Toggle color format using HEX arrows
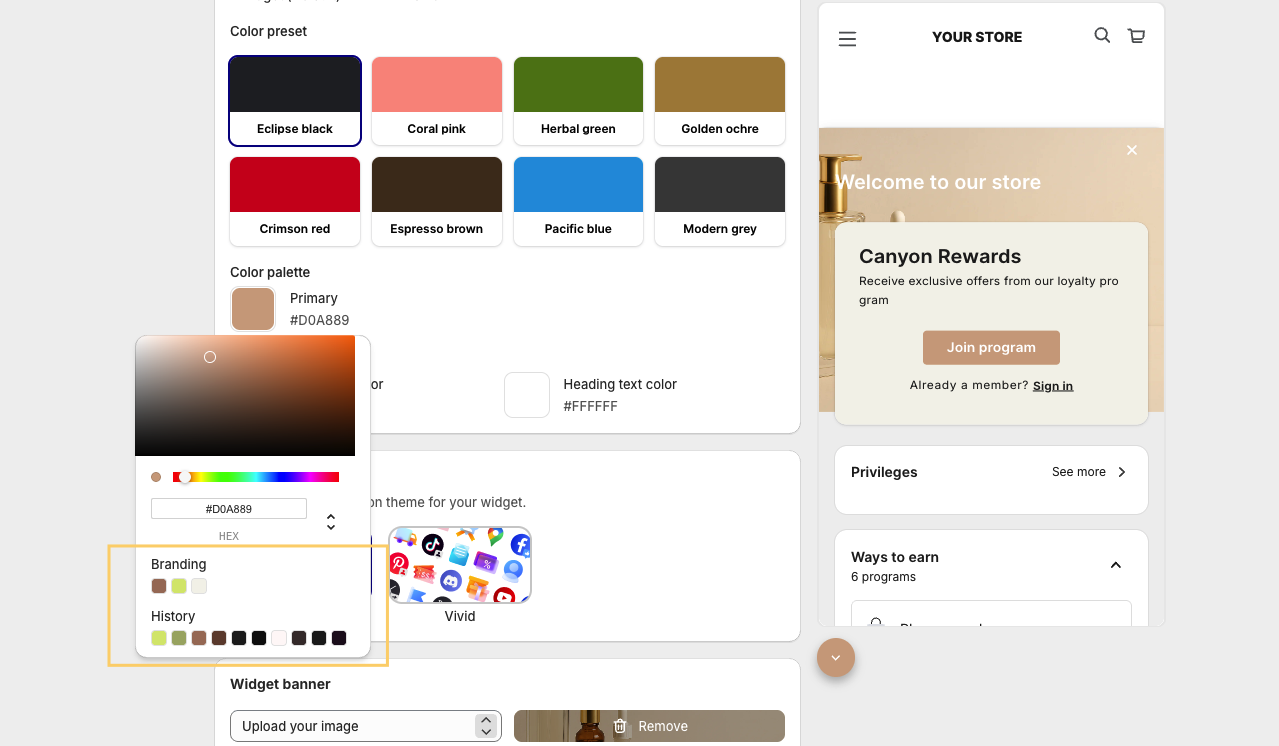 tap(331, 522)
